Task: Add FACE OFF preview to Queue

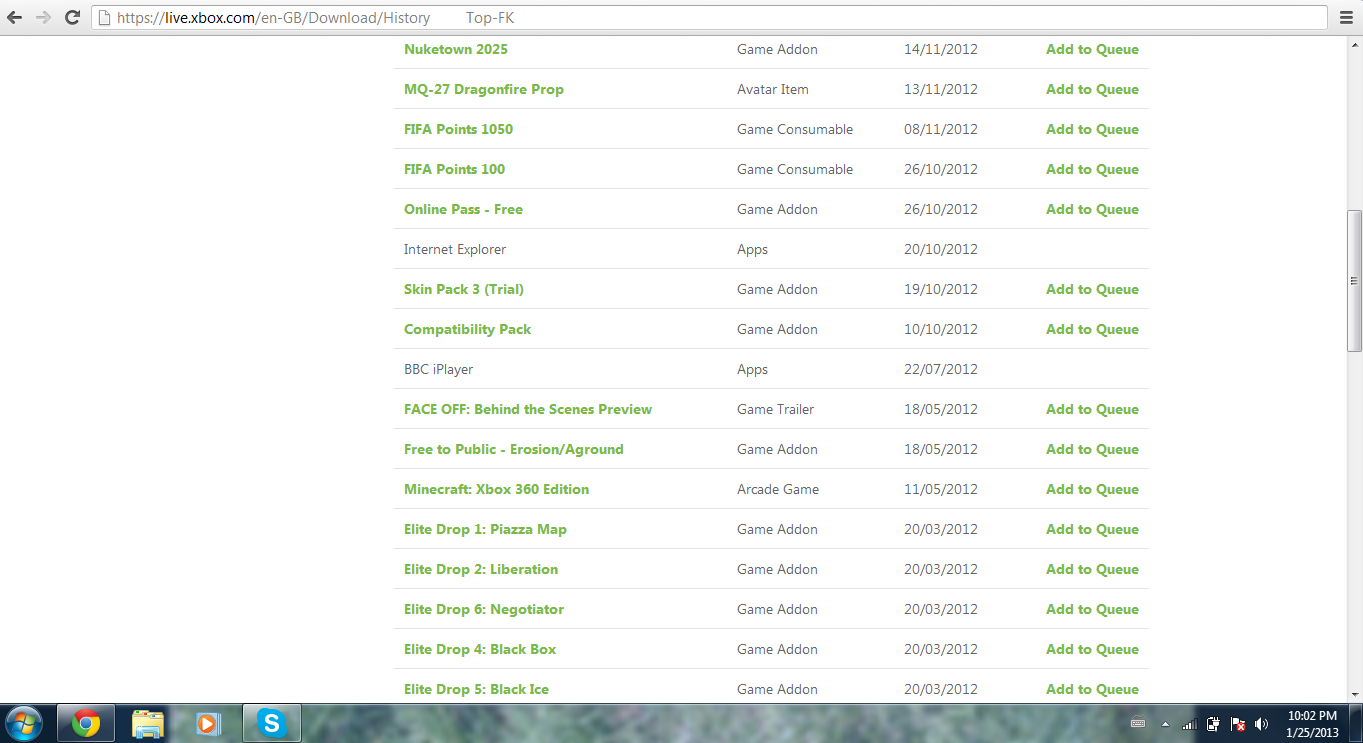Action: [1092, 409]
